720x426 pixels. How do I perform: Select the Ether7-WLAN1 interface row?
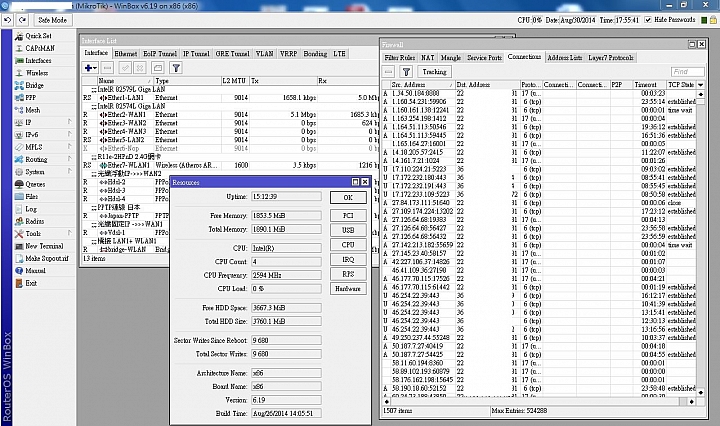231,165
